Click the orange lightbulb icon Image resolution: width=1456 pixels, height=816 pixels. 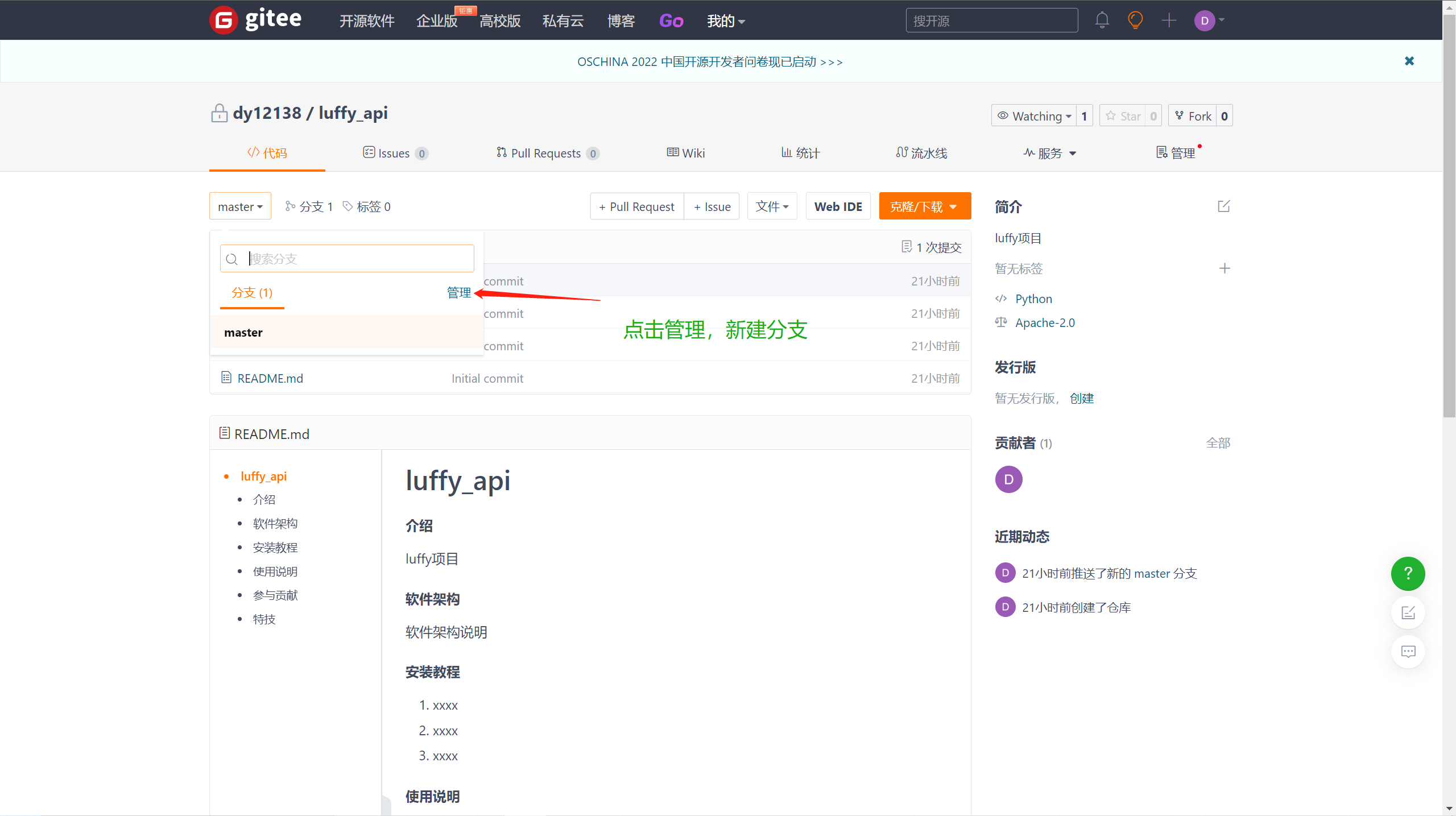click(1135, 20)
